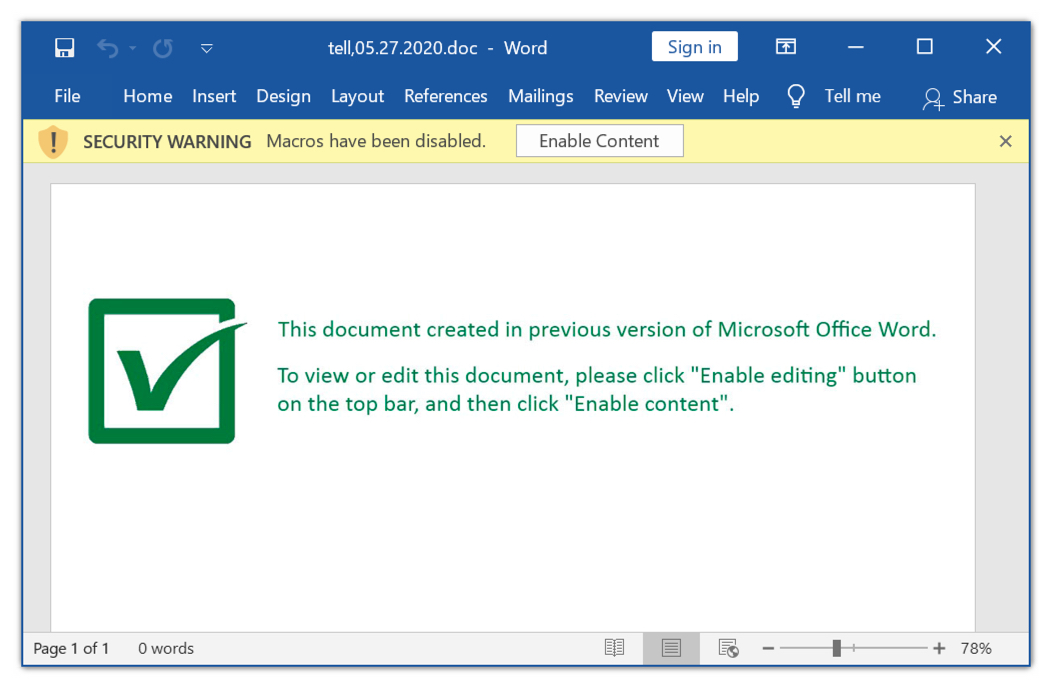The width and height of the screenshot is (1051, 689).
Task: Select Print Layout view icon
Action: pyautogui.click(x=671, y=648)
